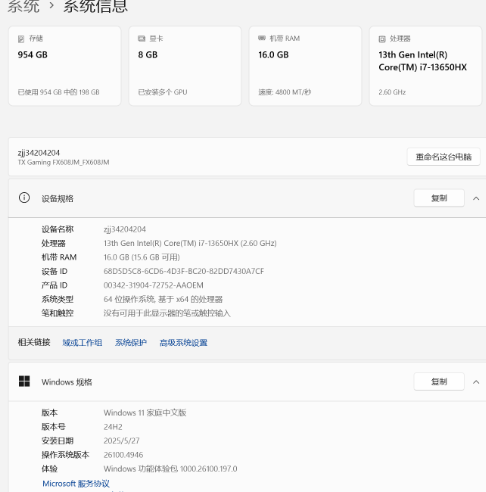Click the 重命名这台电脑 button

pos(444,157)
